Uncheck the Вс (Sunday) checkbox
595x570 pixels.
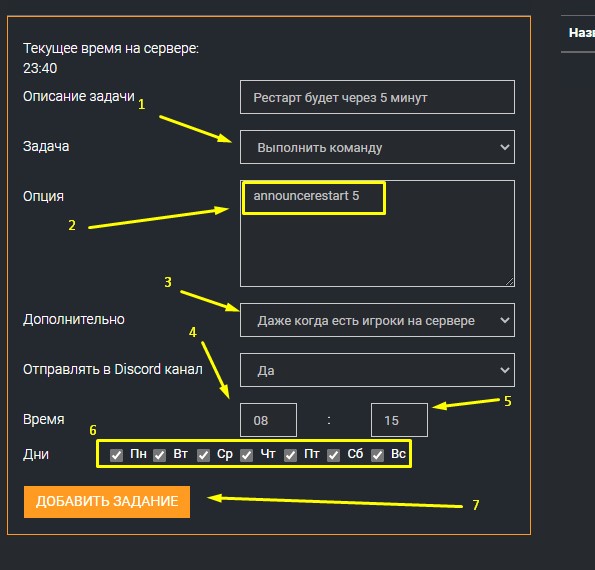[377, 455]
